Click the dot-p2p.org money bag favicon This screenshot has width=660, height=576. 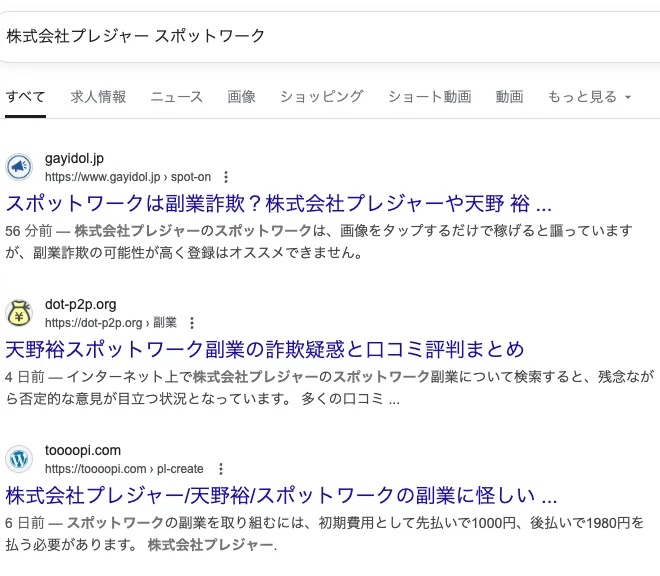click(19, 313)
